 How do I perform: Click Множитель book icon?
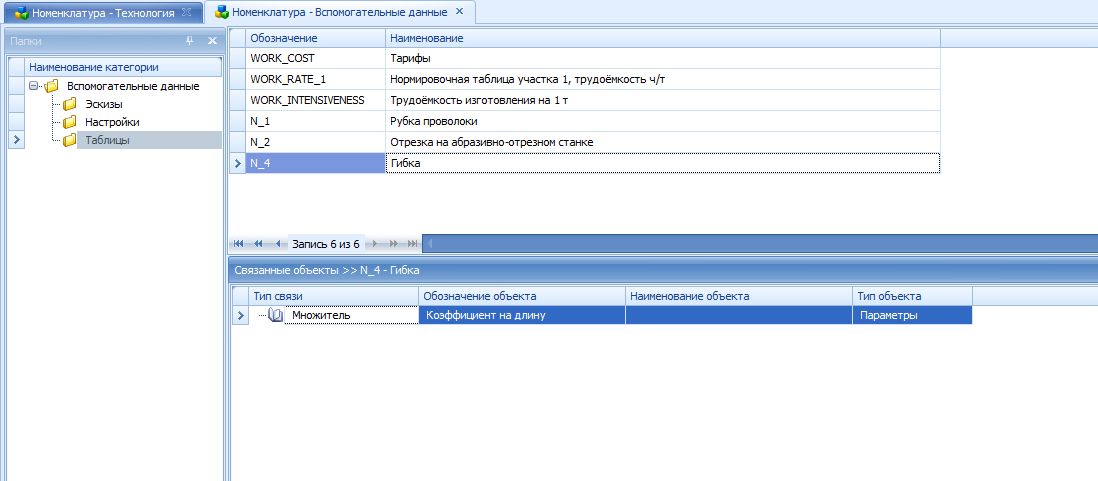click(x=275, y=316)
